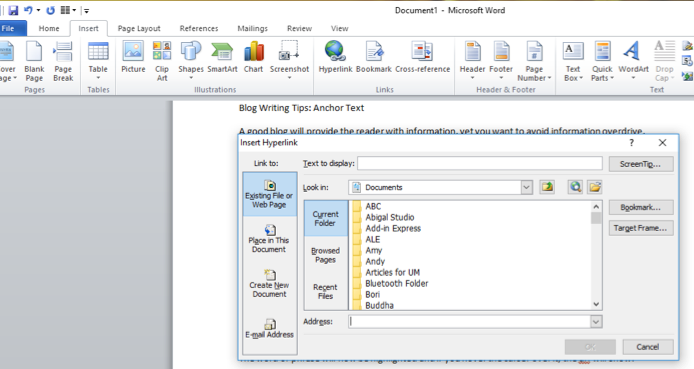Switch to Page Layout tab
Screen dimensions: 694x369
pyautogui.click(x=139, y=28)
